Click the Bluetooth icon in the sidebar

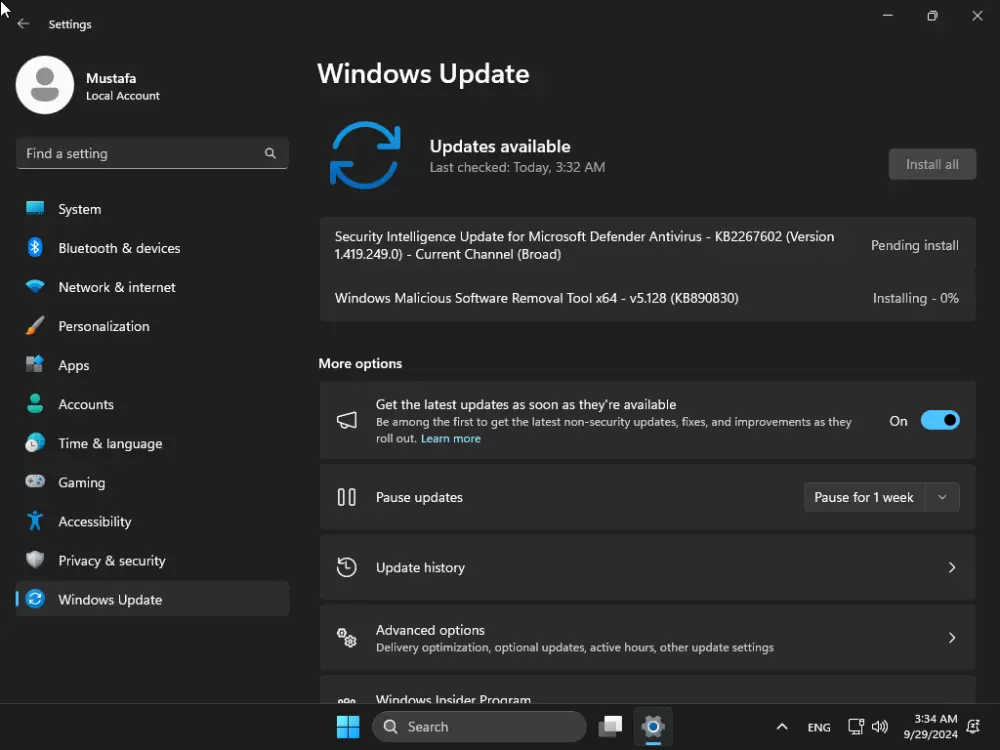(35, 247)
